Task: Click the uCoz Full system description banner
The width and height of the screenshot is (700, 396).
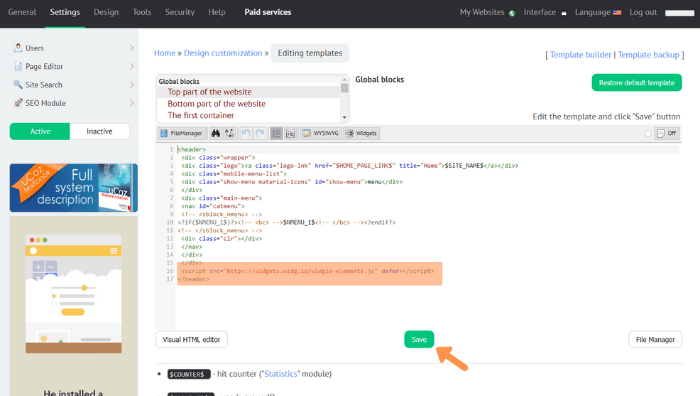Action: (x=74, y=188)
